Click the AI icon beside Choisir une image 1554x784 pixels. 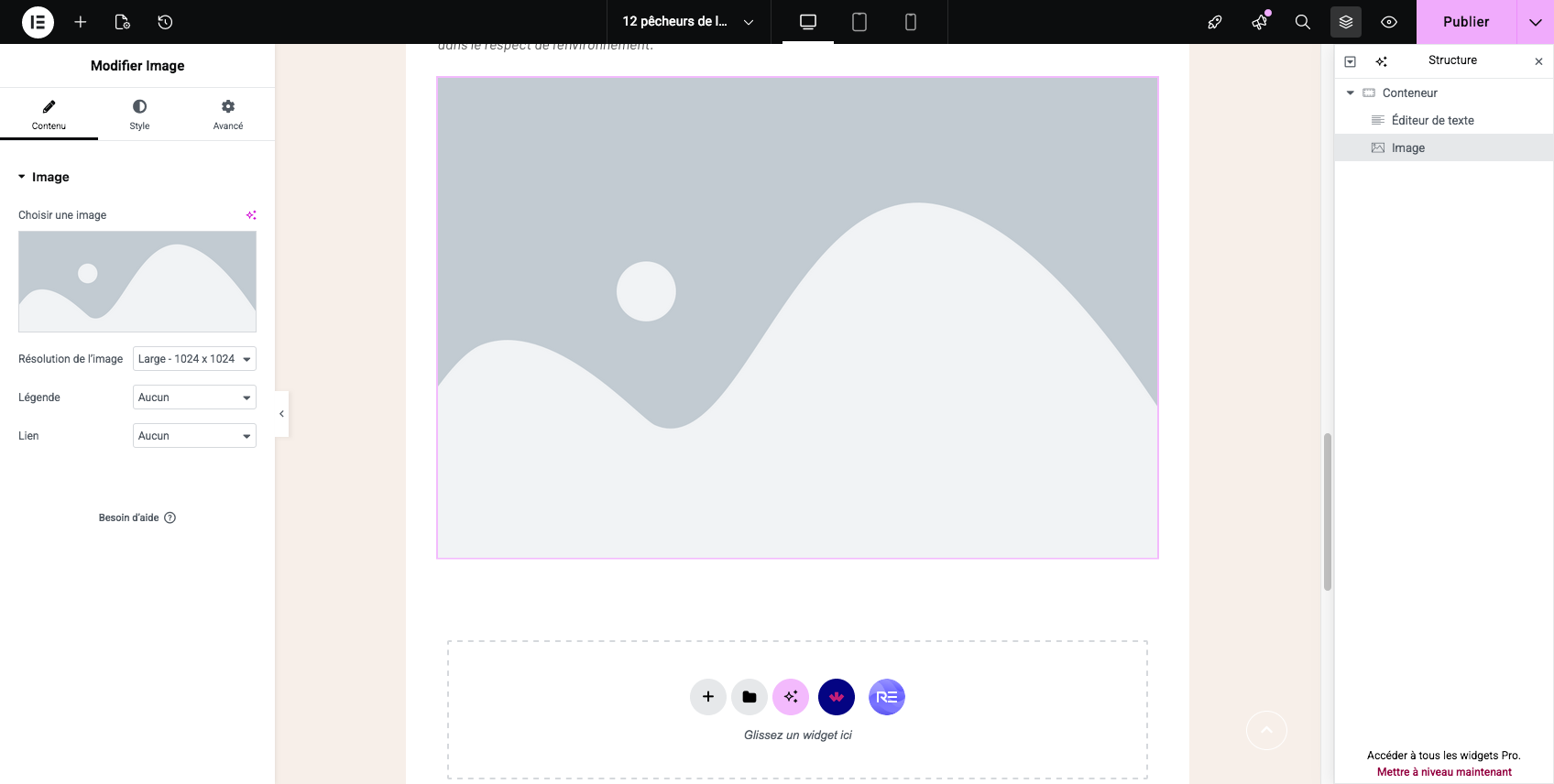pos(251,215)
